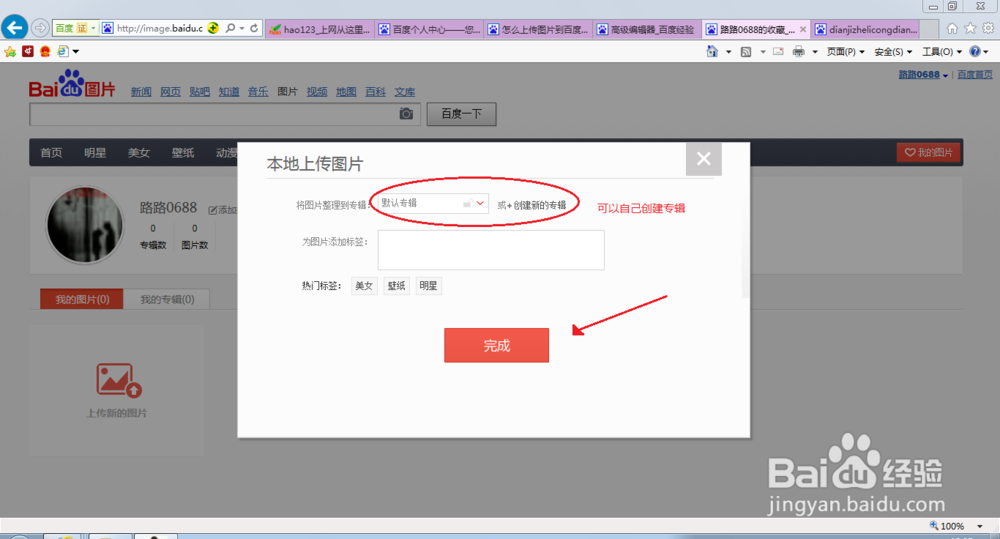Open the 我的专辑(0) tab
Viewport: 1000px width, 539px height.
[x=167, y=299]
